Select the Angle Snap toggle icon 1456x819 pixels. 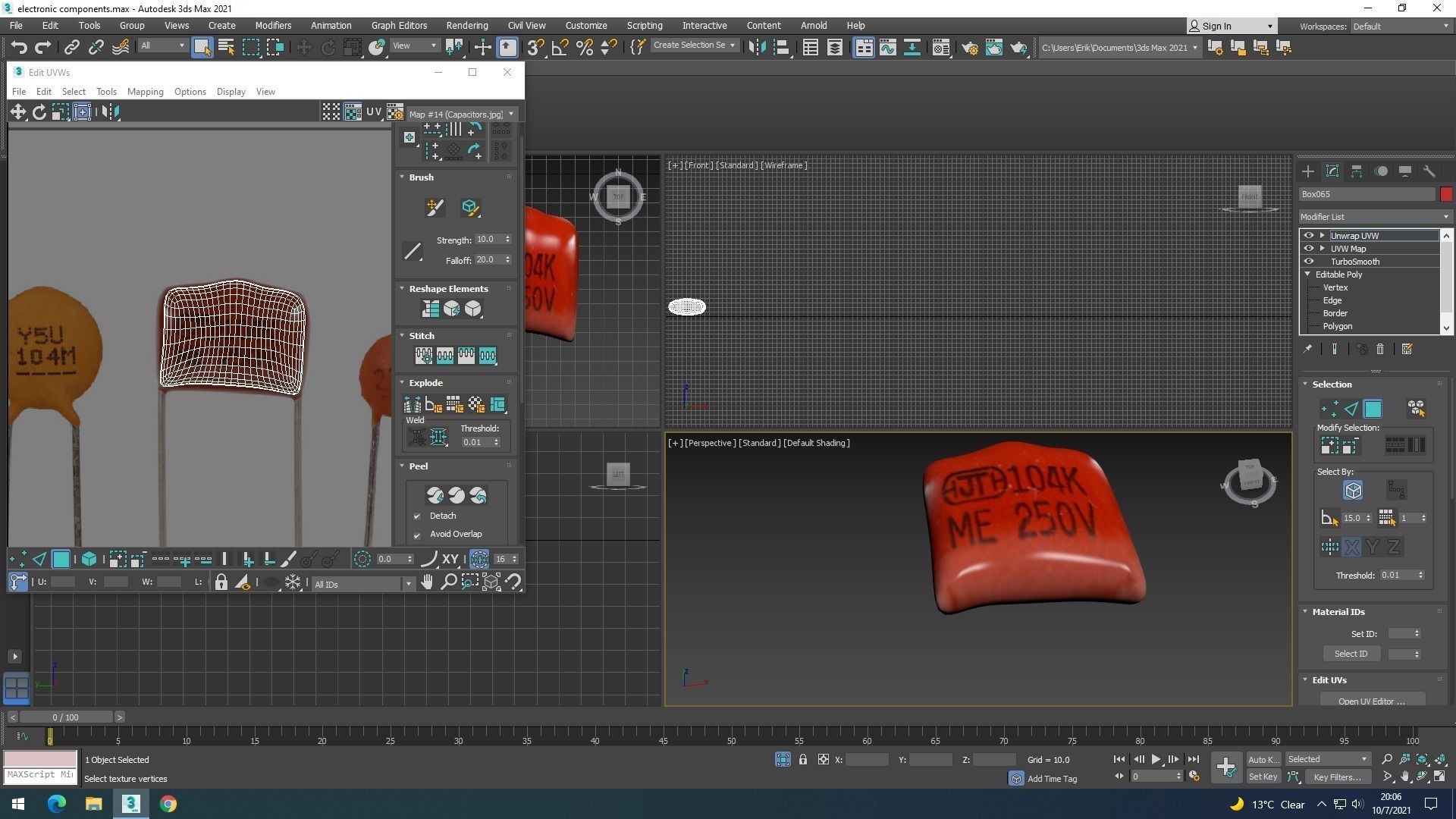coord(560,48)
